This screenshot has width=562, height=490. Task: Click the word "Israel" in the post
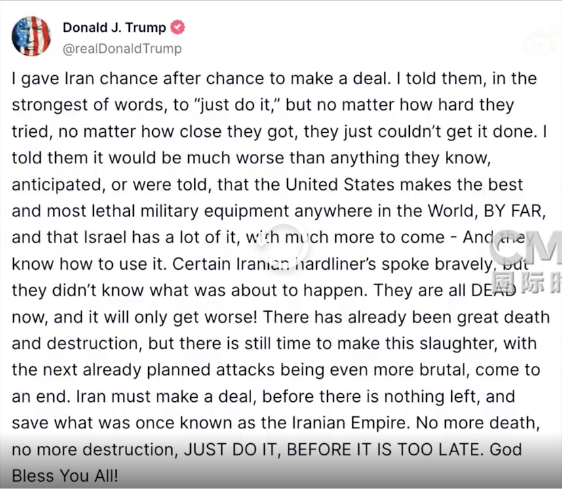tap(105, 237)
